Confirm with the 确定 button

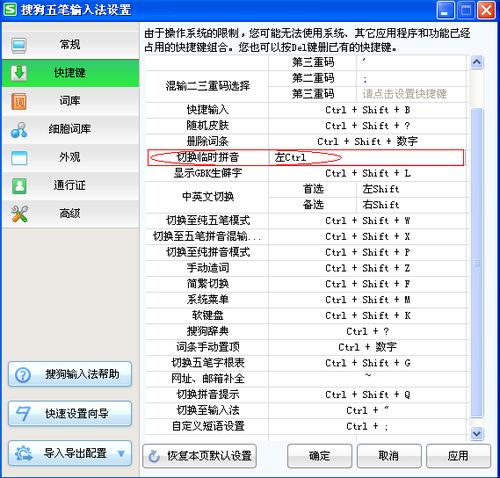point(319,456)
